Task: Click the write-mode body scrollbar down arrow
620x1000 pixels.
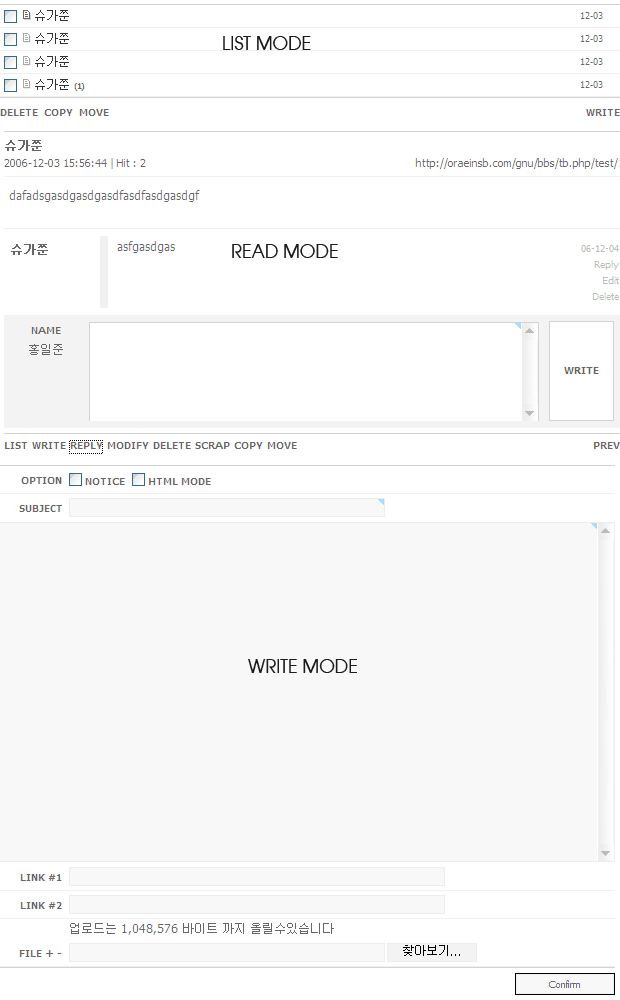Action: point(605,853)
